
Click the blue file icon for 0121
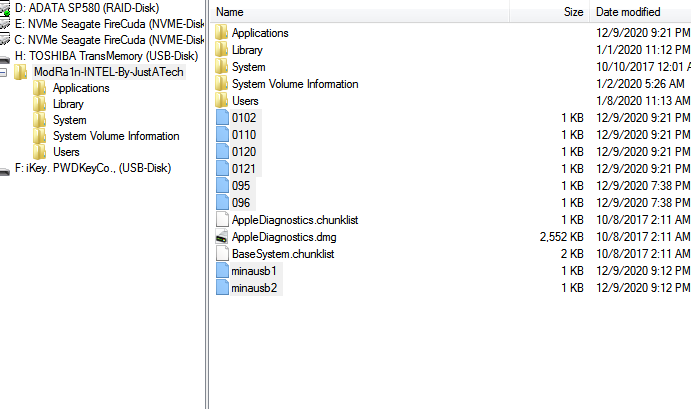tap(222, 169)
